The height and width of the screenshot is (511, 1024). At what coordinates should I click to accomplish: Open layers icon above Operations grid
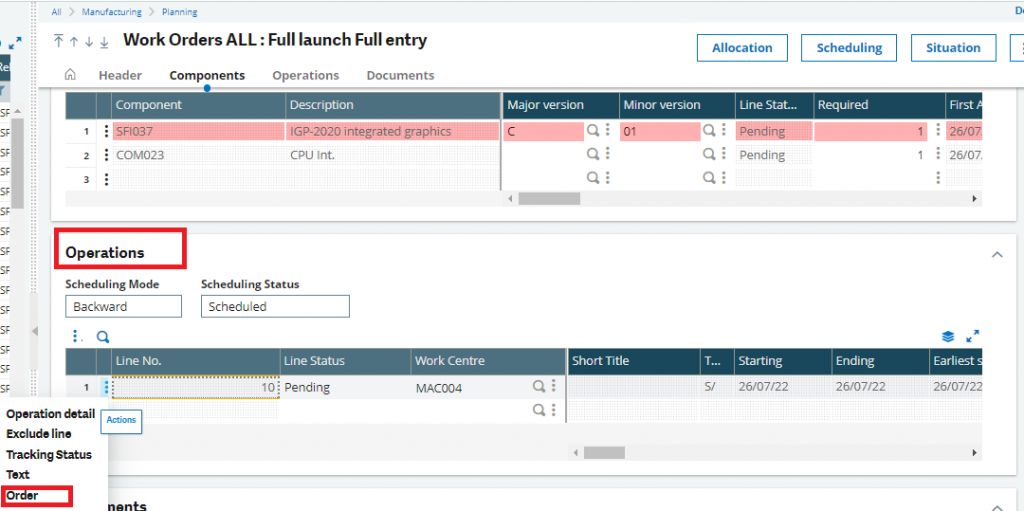tap(948, 337)
